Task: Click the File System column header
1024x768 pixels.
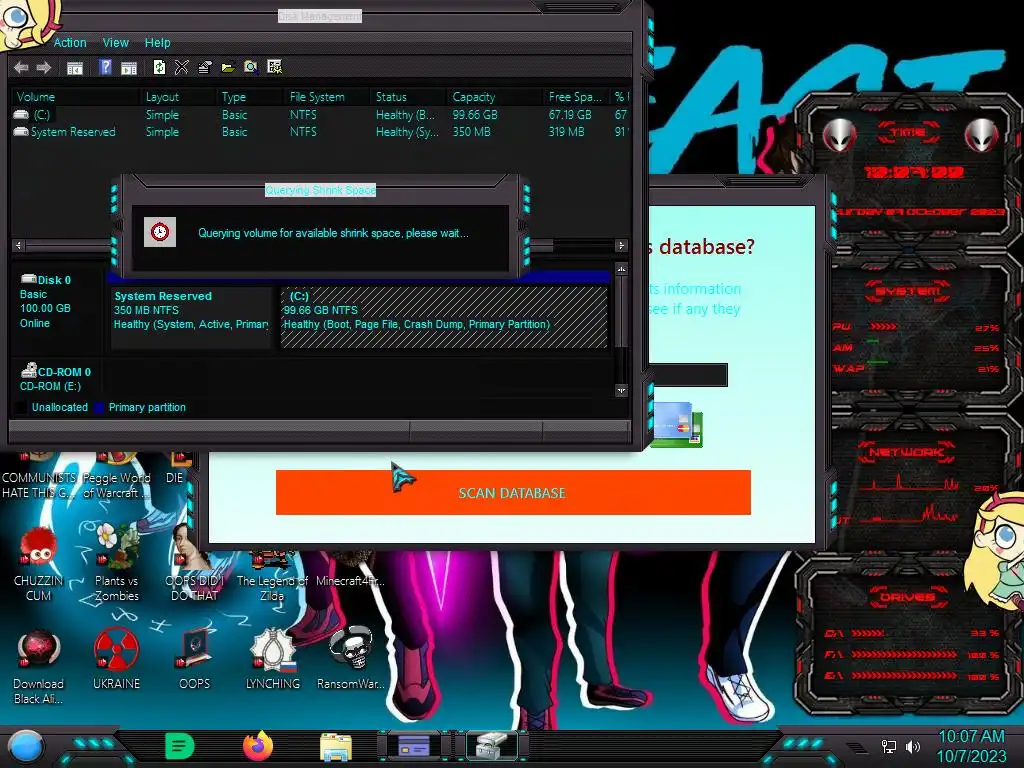Action: [327, 97]
